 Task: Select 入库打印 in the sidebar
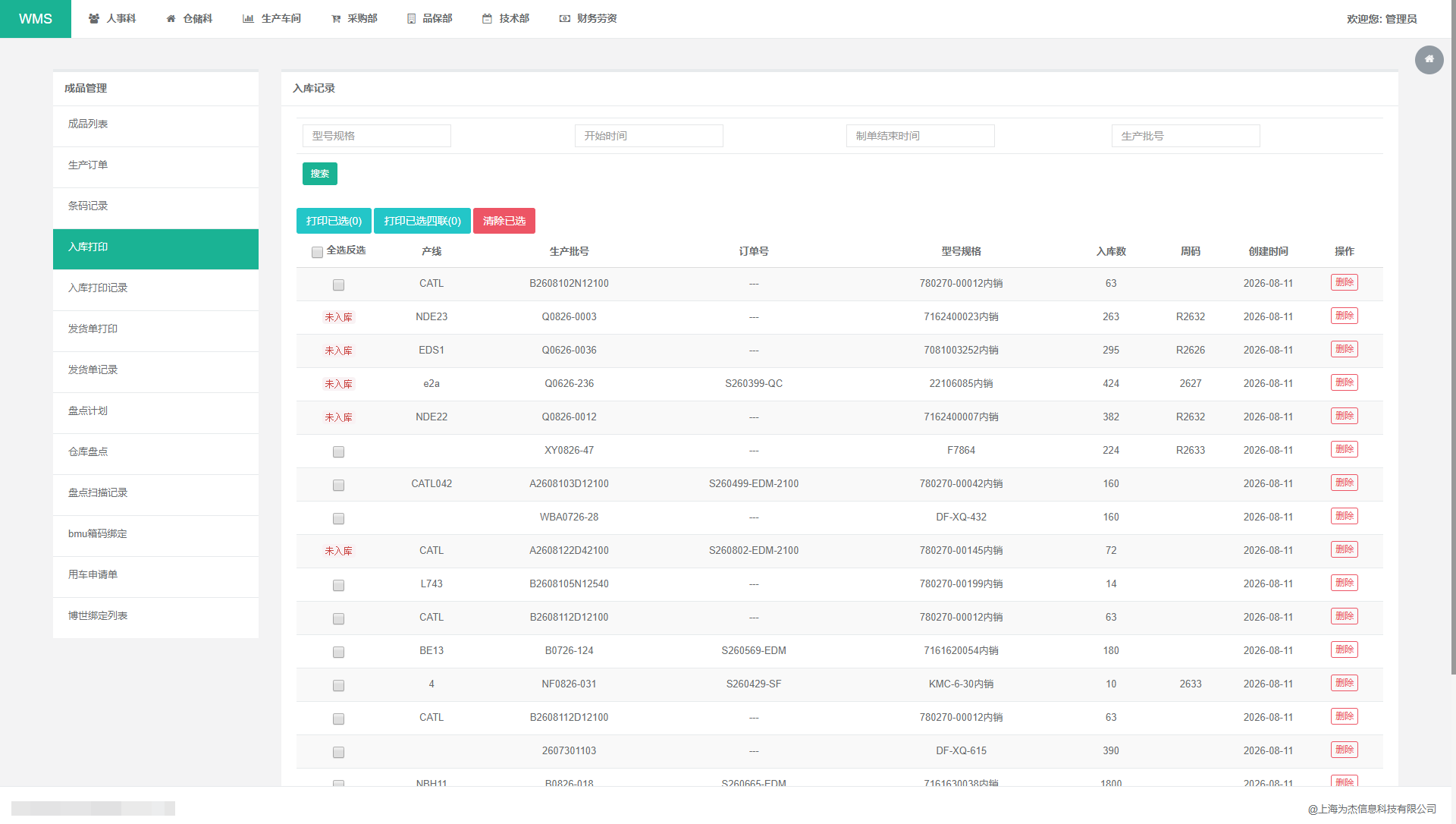(x=155, y=249)
